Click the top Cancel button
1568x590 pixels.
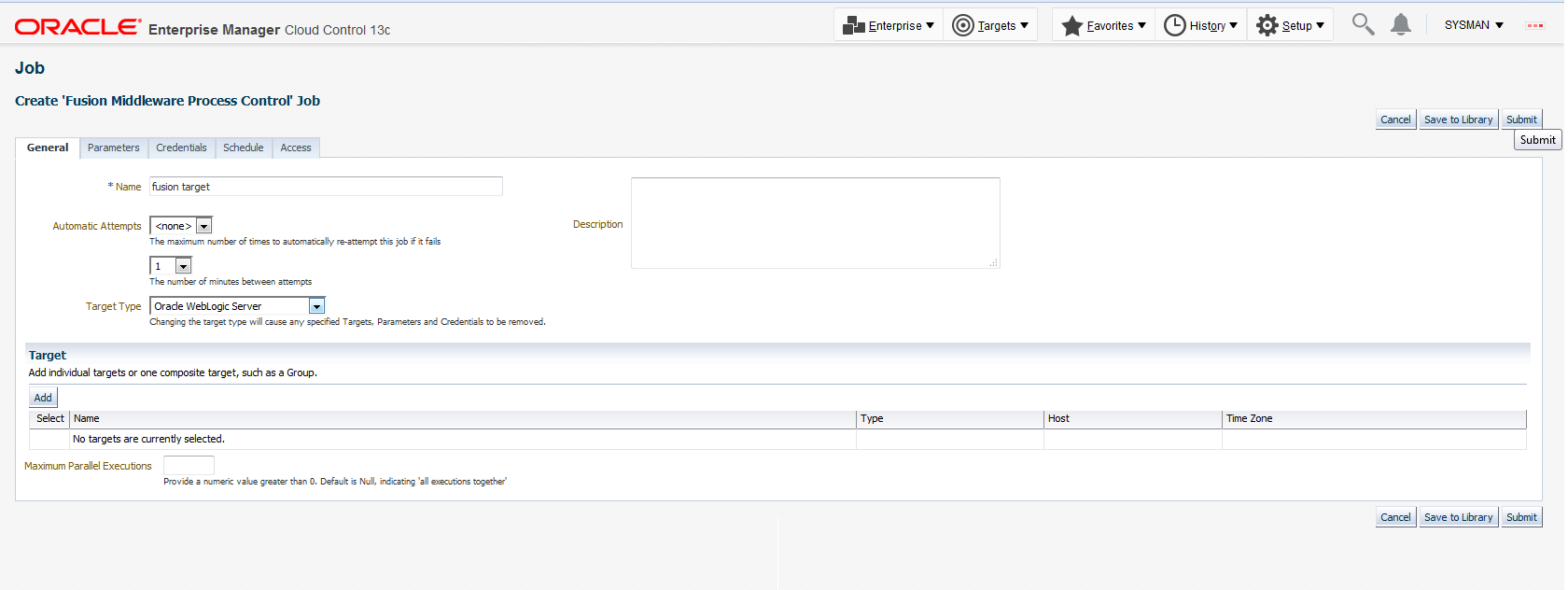[x=1395, y=119]
